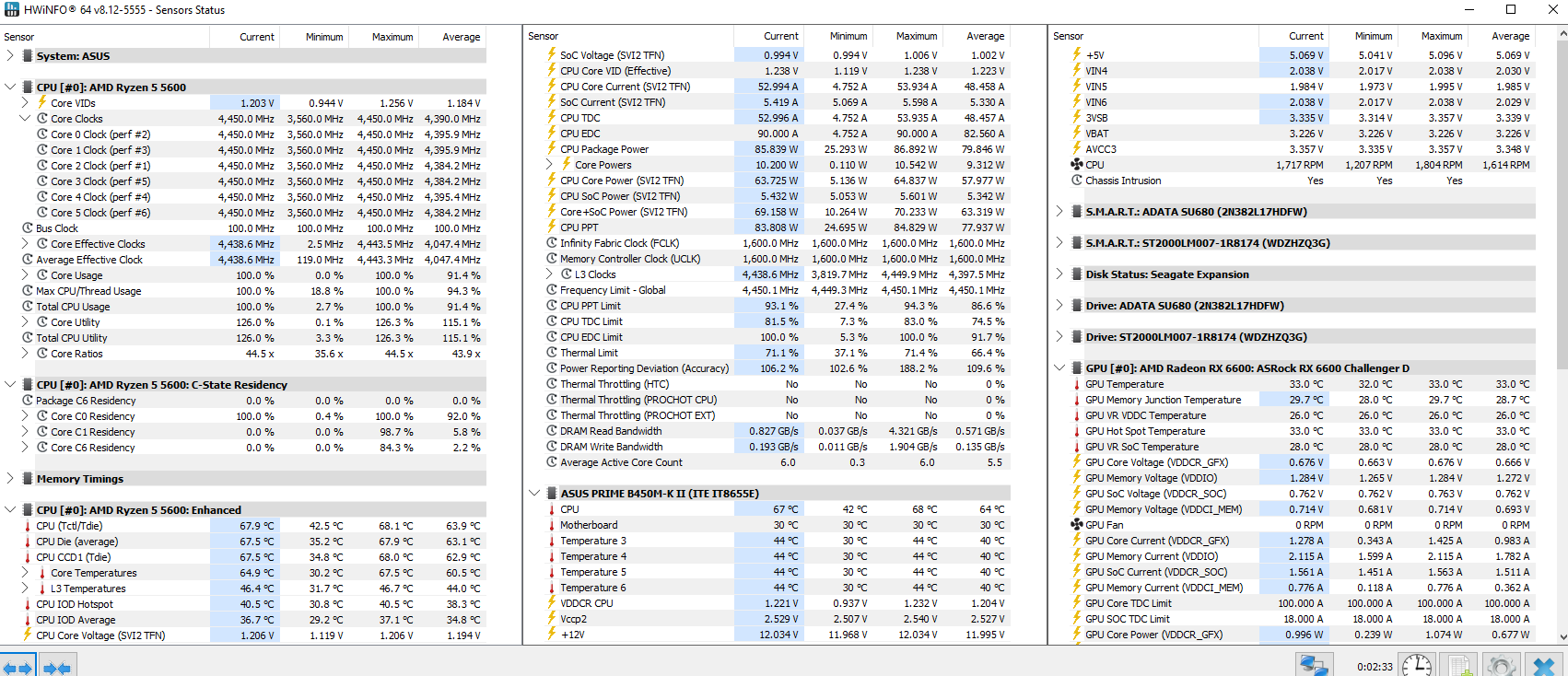Click circle icon beside Package C6 Residency

pos(28,401)
